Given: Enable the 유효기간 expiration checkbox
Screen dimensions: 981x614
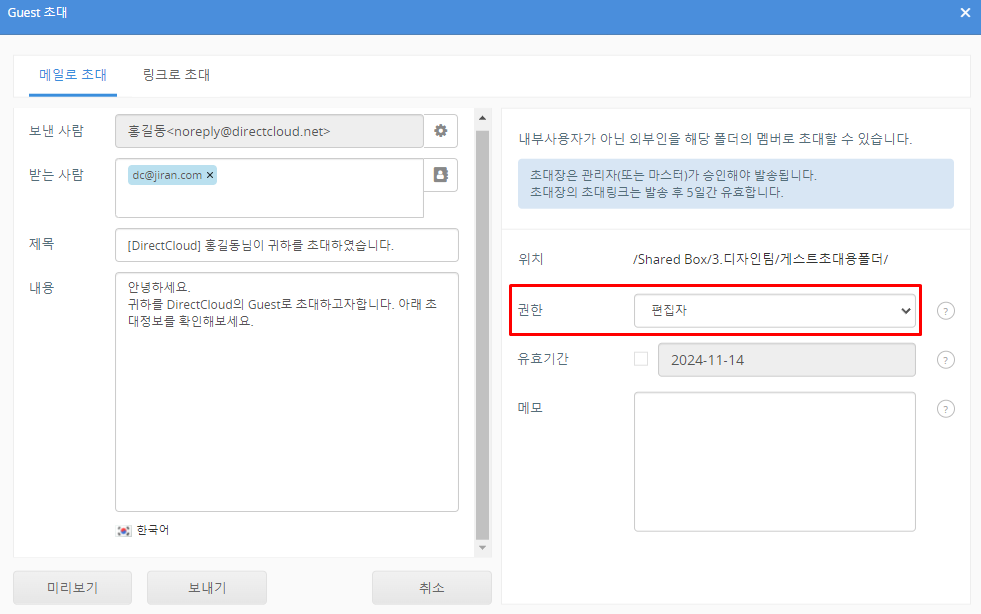Looking at the screenshot, I should tap(641, 359).
